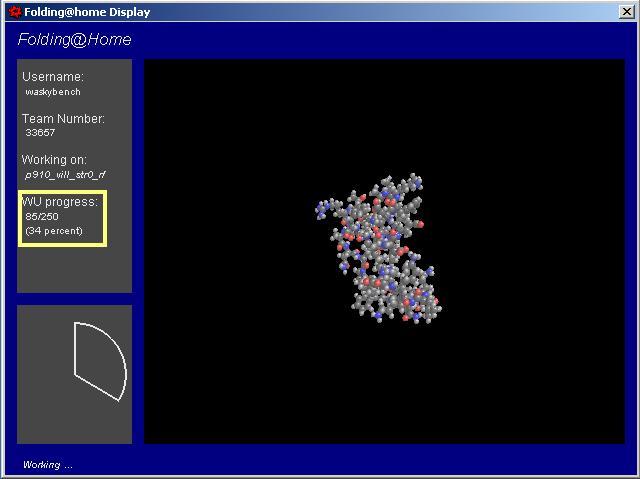Click the protein molecule 3D model

coord(378,248)
